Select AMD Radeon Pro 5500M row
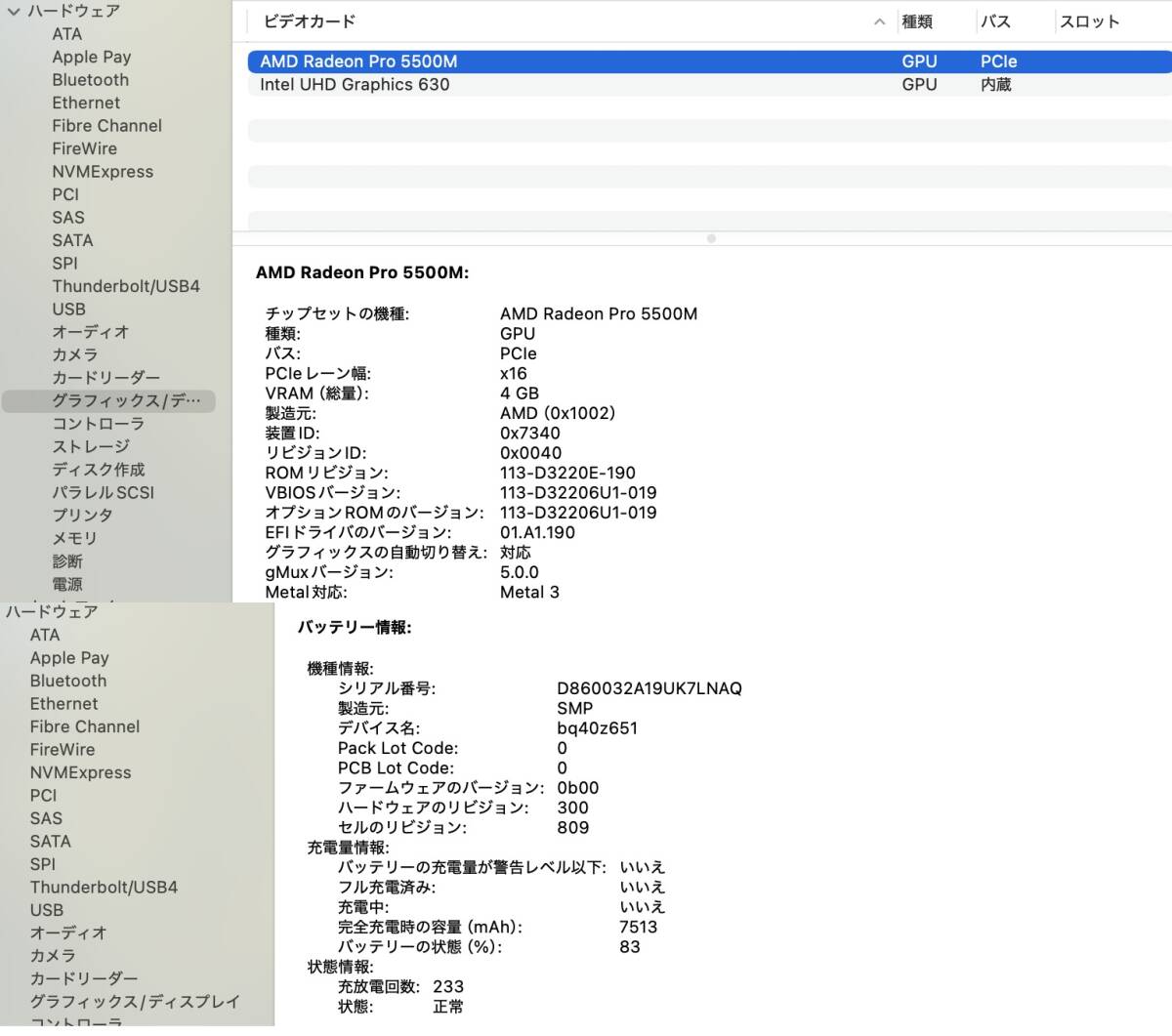The width and height of the screenshot is (1172, 1036). point(710,62)
